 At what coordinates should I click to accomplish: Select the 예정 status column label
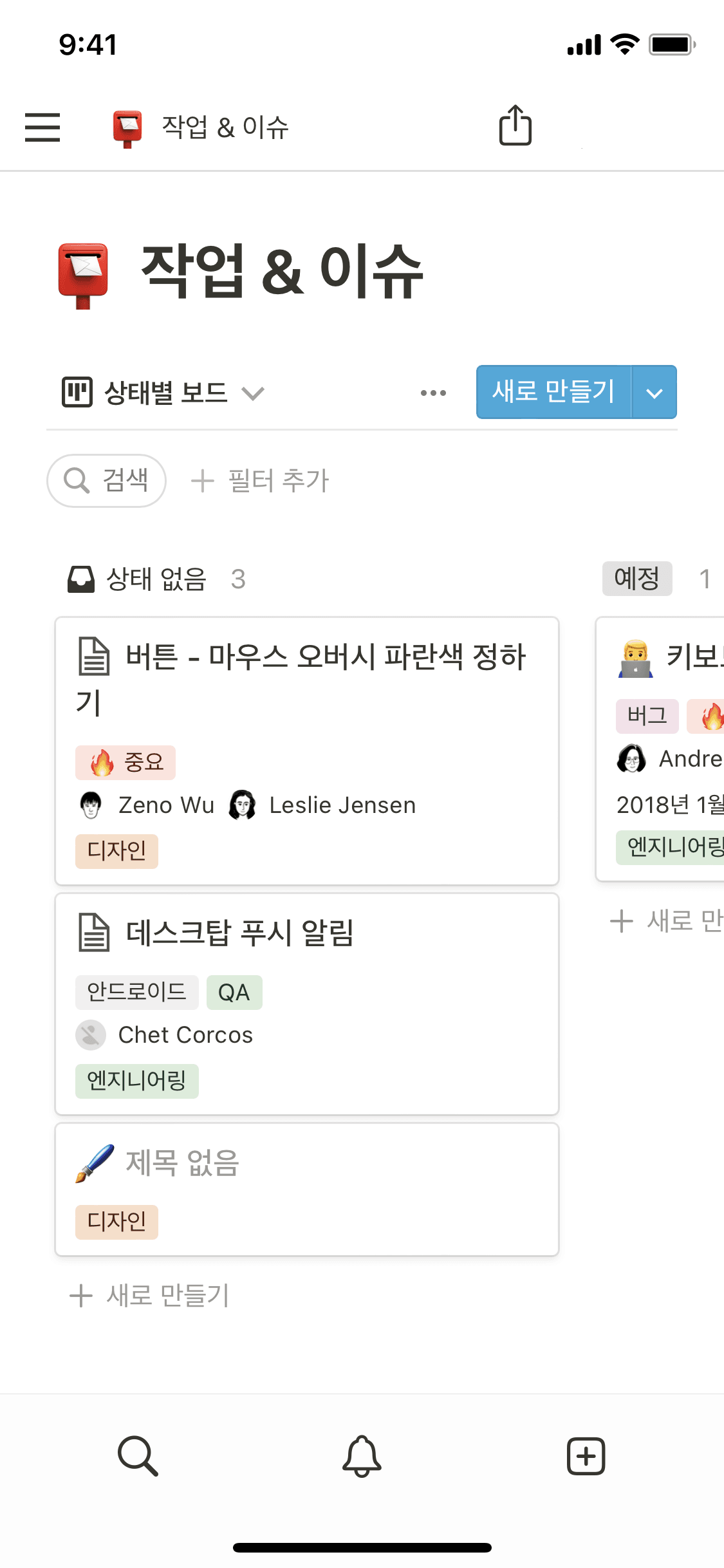click(x=636, y=578)
